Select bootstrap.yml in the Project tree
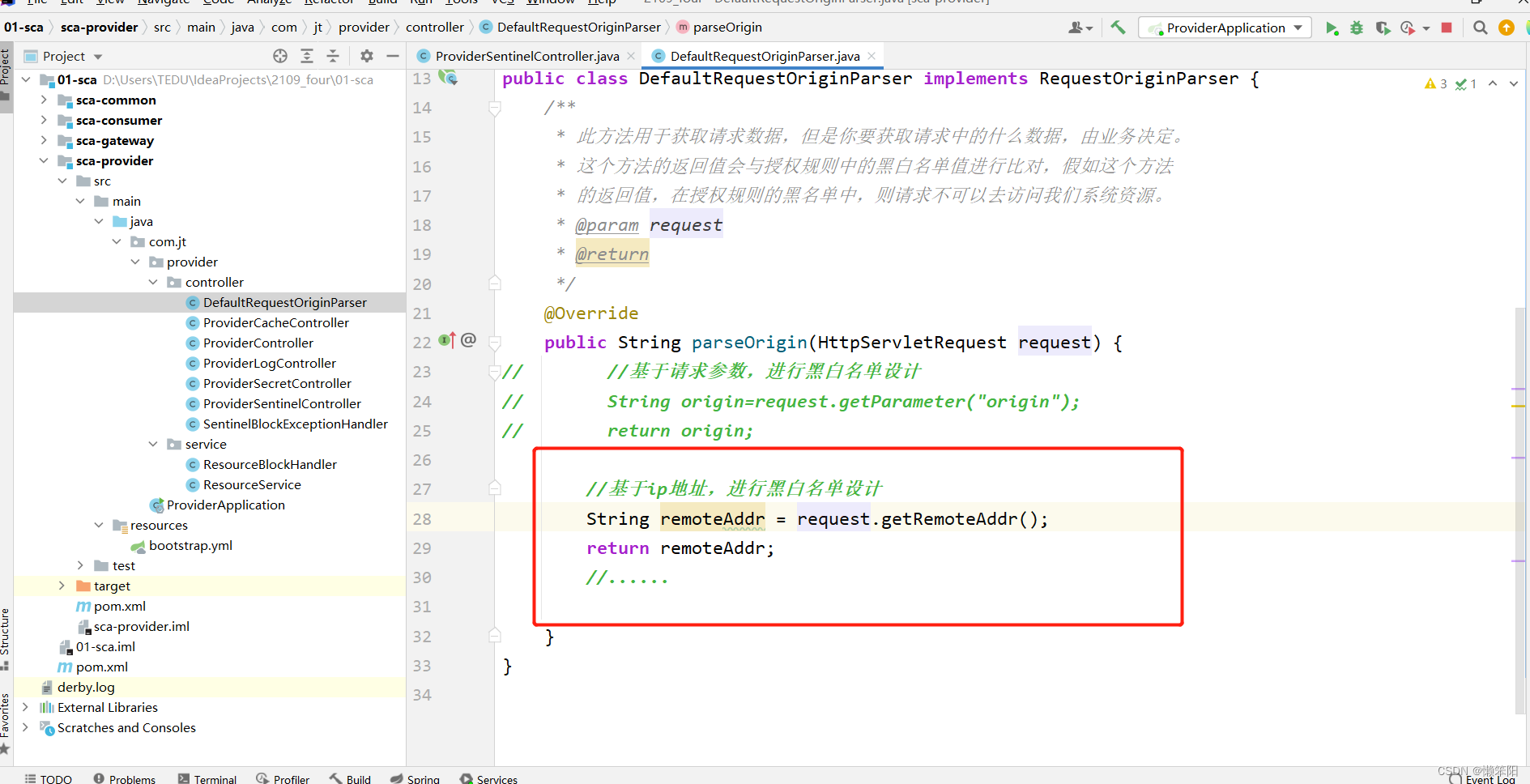 (x=191, y=545)
